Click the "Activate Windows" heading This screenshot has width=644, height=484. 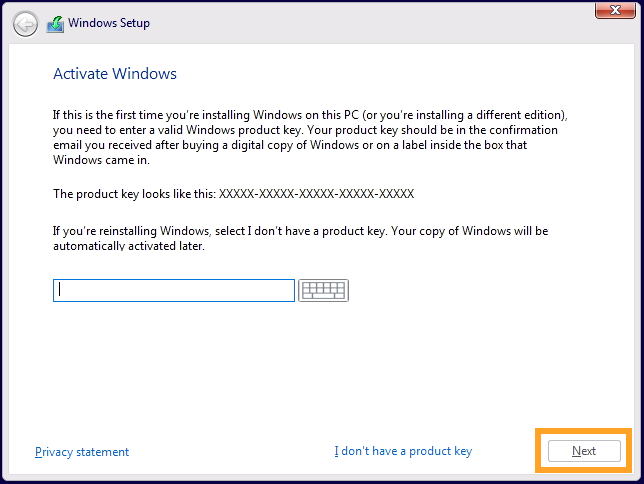coord(115,74)
